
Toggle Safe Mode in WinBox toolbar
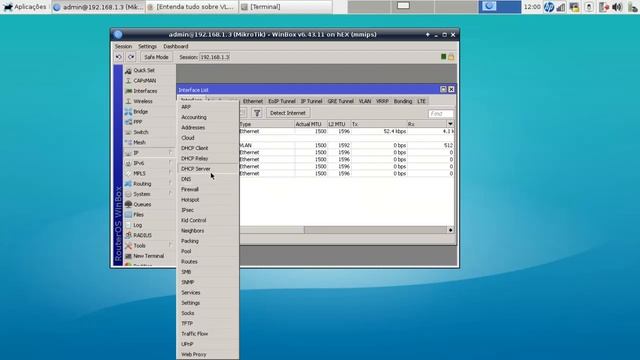[156, 57]
